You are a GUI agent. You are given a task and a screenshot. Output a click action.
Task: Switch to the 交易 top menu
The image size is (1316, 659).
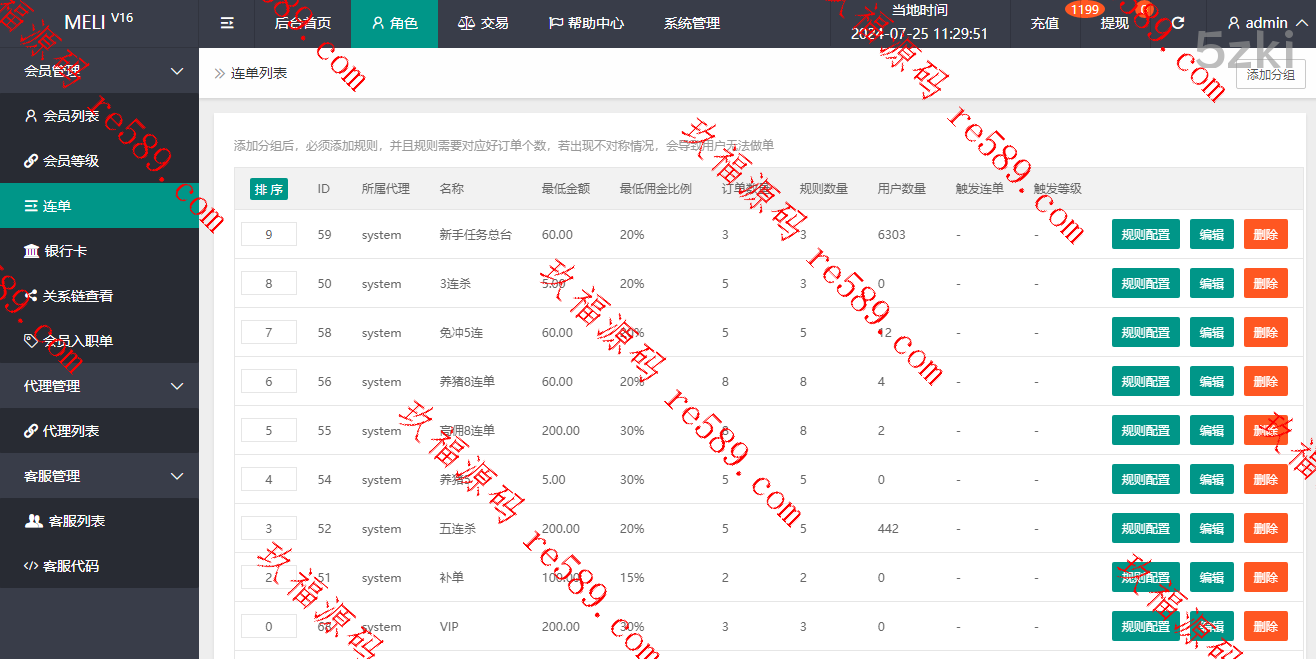click(x=483, y=23)
